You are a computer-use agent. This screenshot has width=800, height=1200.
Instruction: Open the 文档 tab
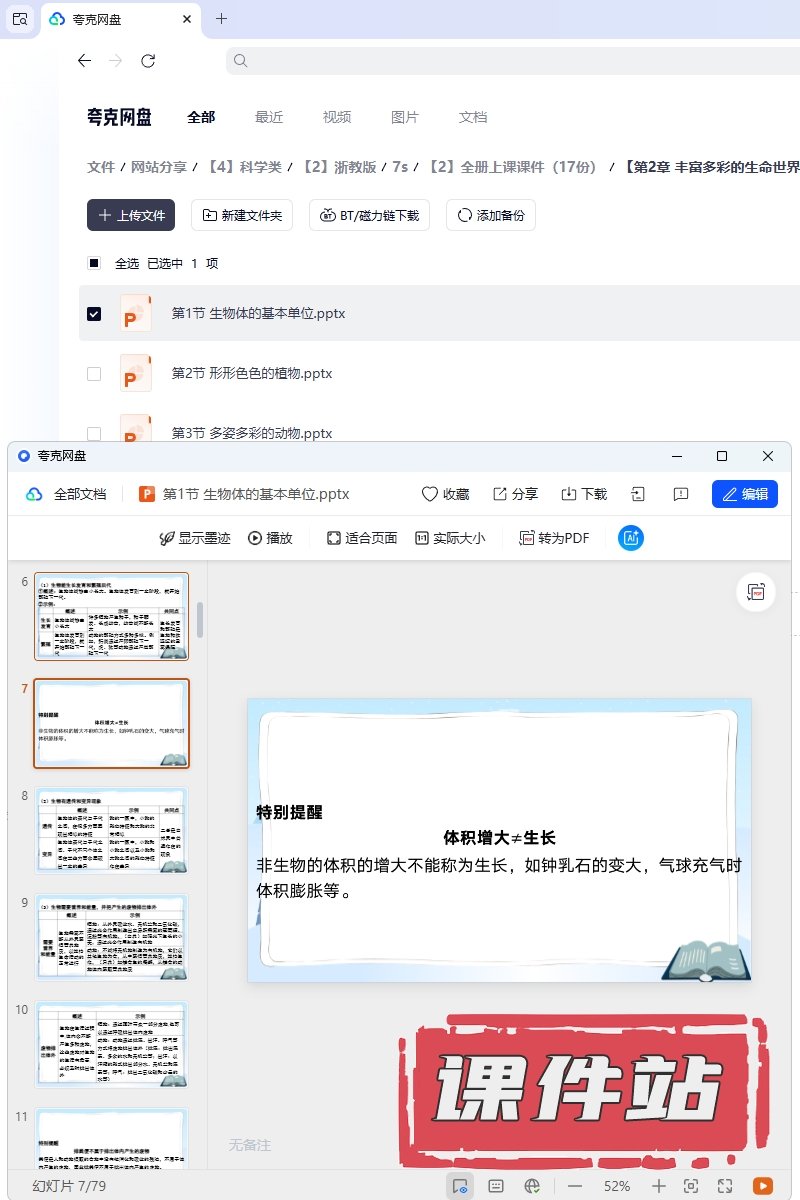point(473,117)
